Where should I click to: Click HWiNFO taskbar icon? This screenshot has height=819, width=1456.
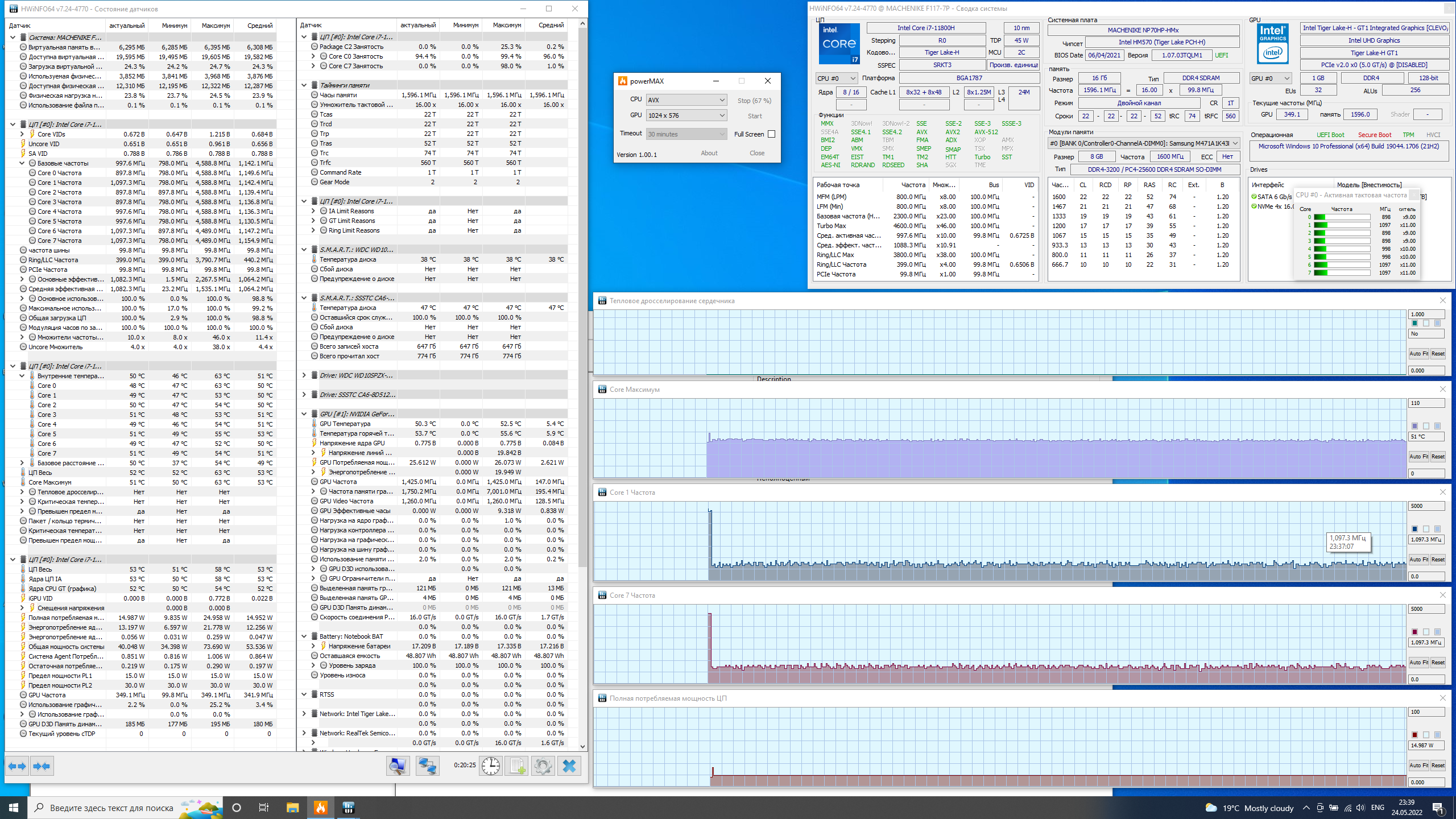point(348,808)
